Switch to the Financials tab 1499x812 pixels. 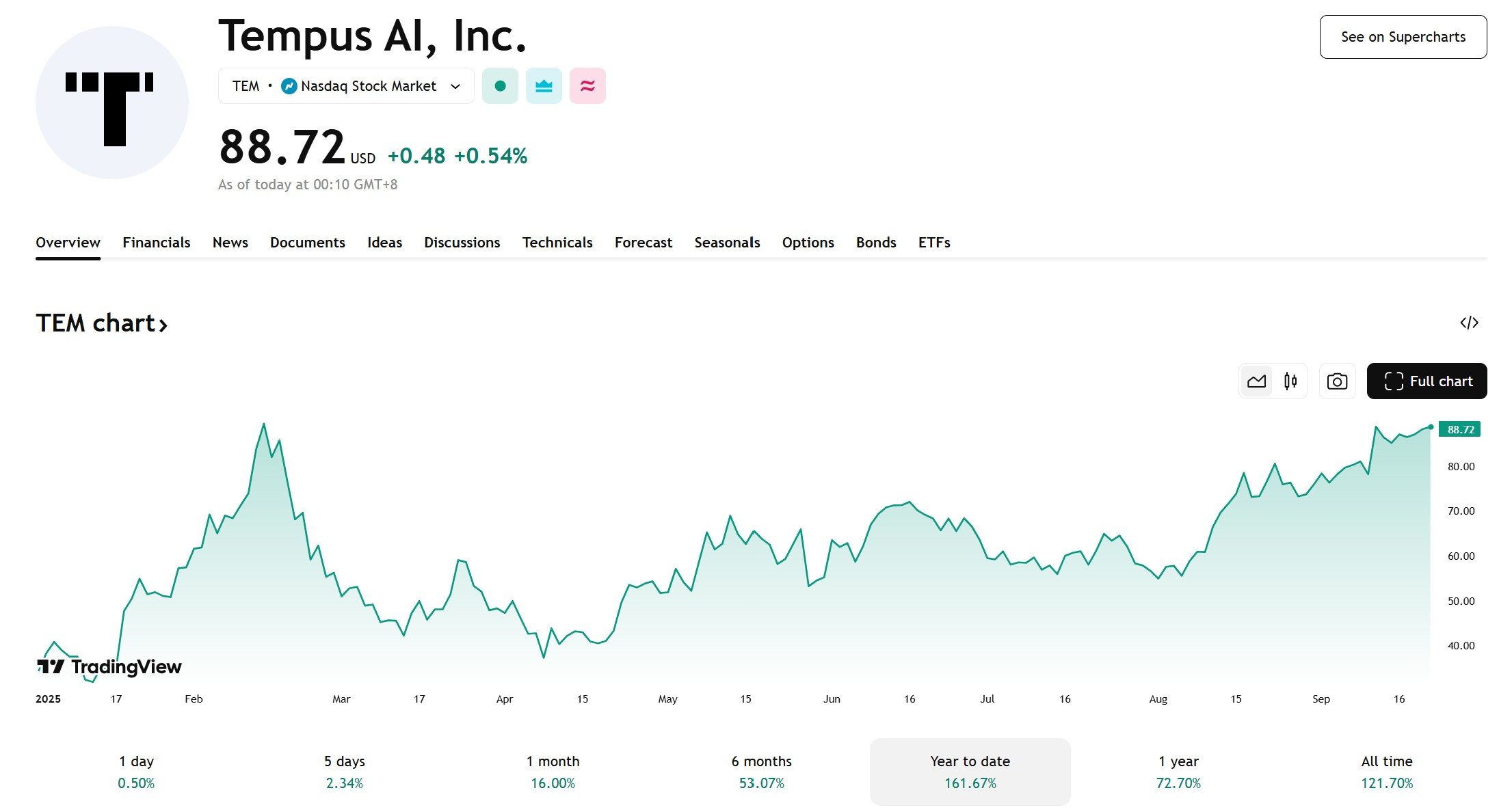tap(157, 243)
